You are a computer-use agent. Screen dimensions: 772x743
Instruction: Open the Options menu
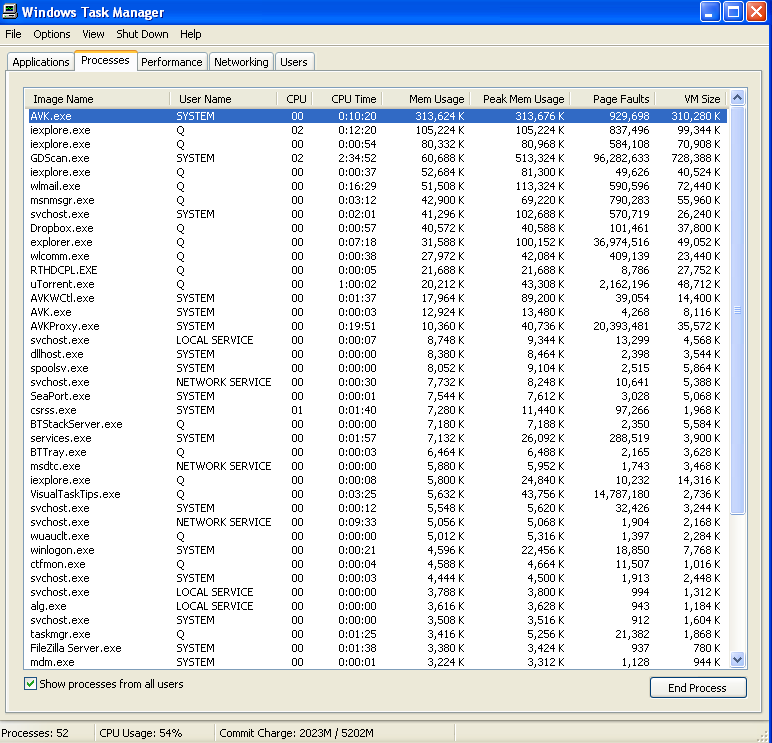click(x=52, y=34)
